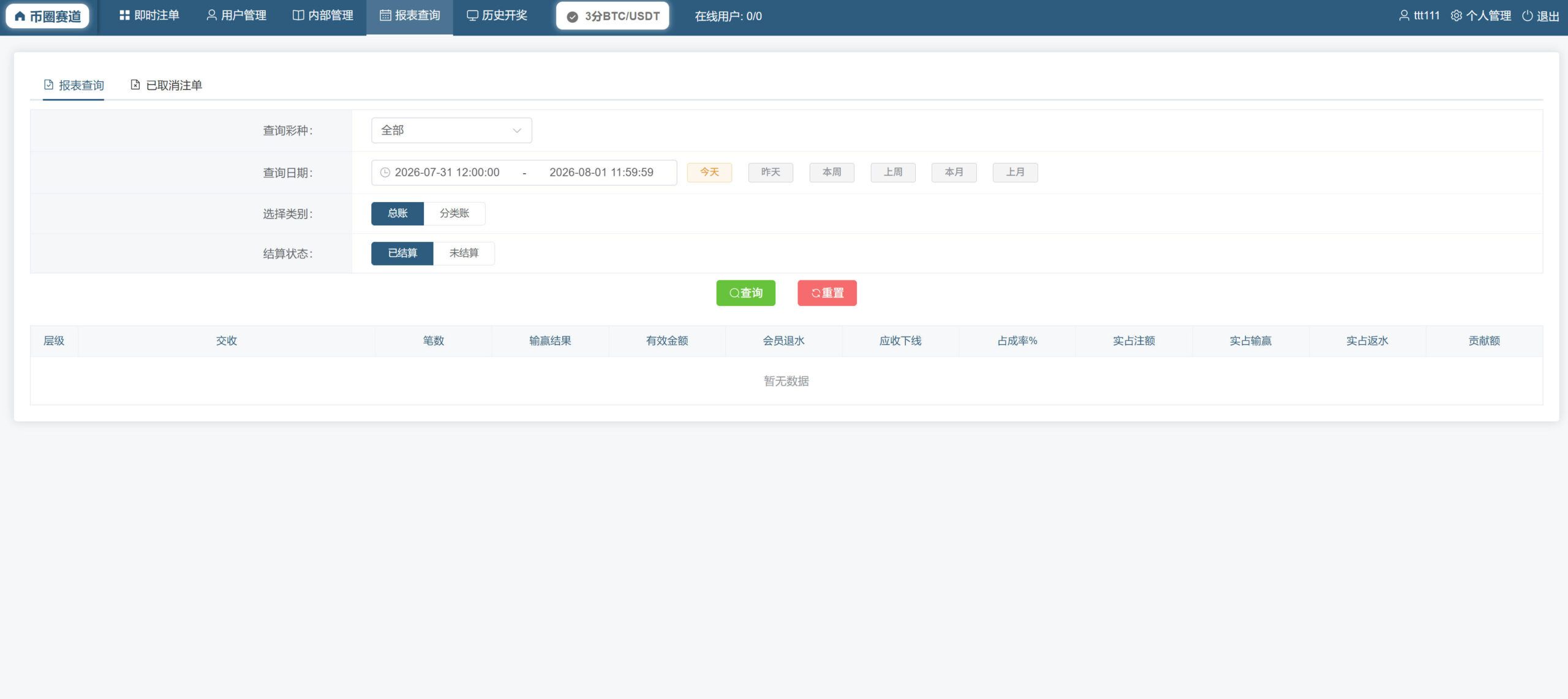This screenshot has width=1568, height=699.
Task: Set date range to 本周
Action: coord(832,173)
